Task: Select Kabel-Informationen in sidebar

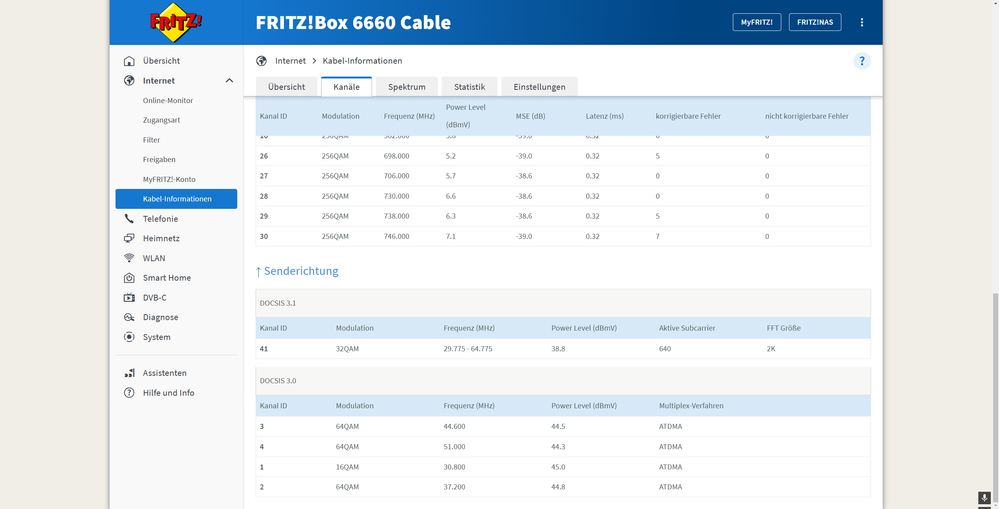Action: pyautogui.click(x=176, y=199)
